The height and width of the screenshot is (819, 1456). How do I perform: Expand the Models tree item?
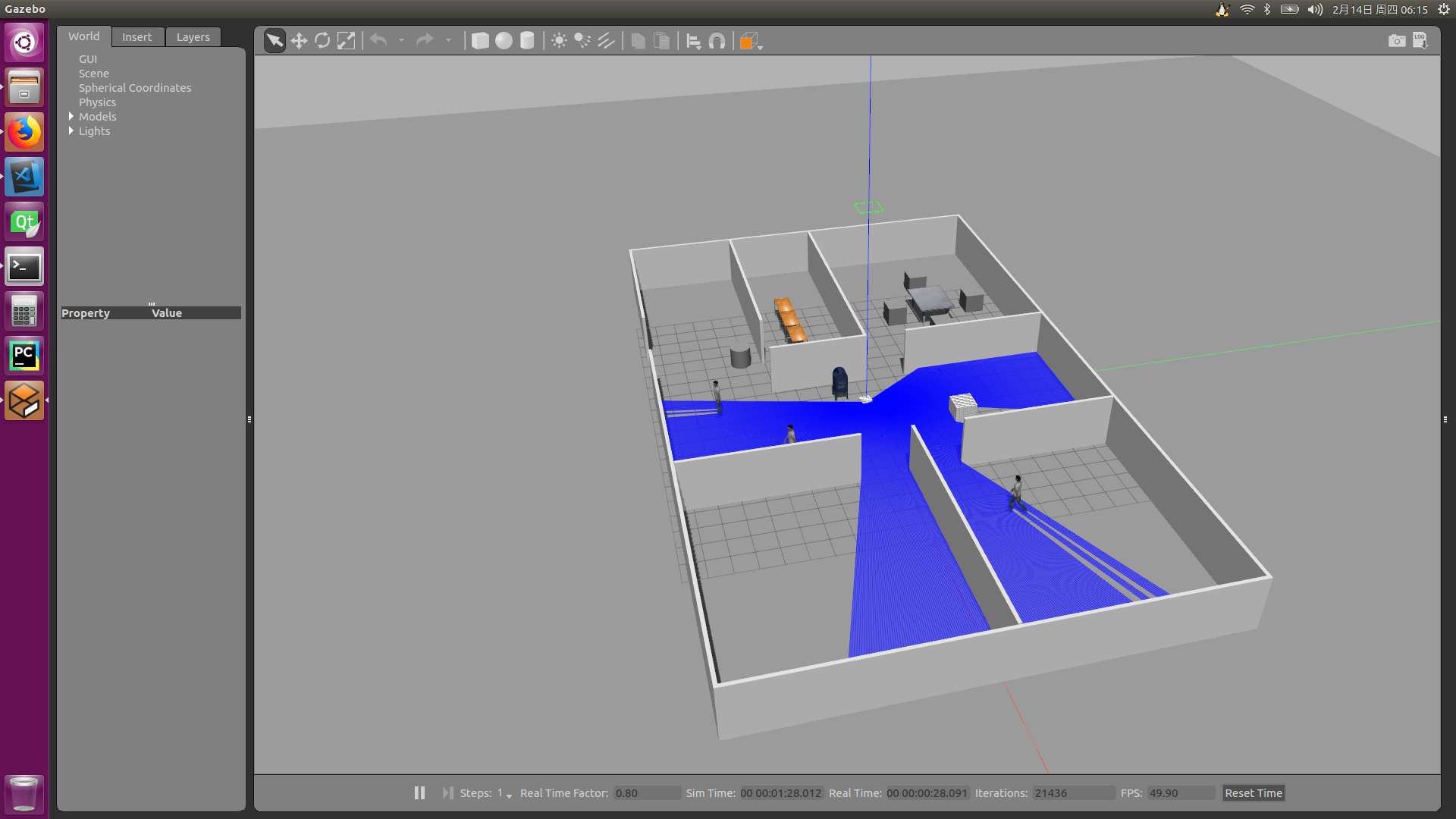click(71, 117)
